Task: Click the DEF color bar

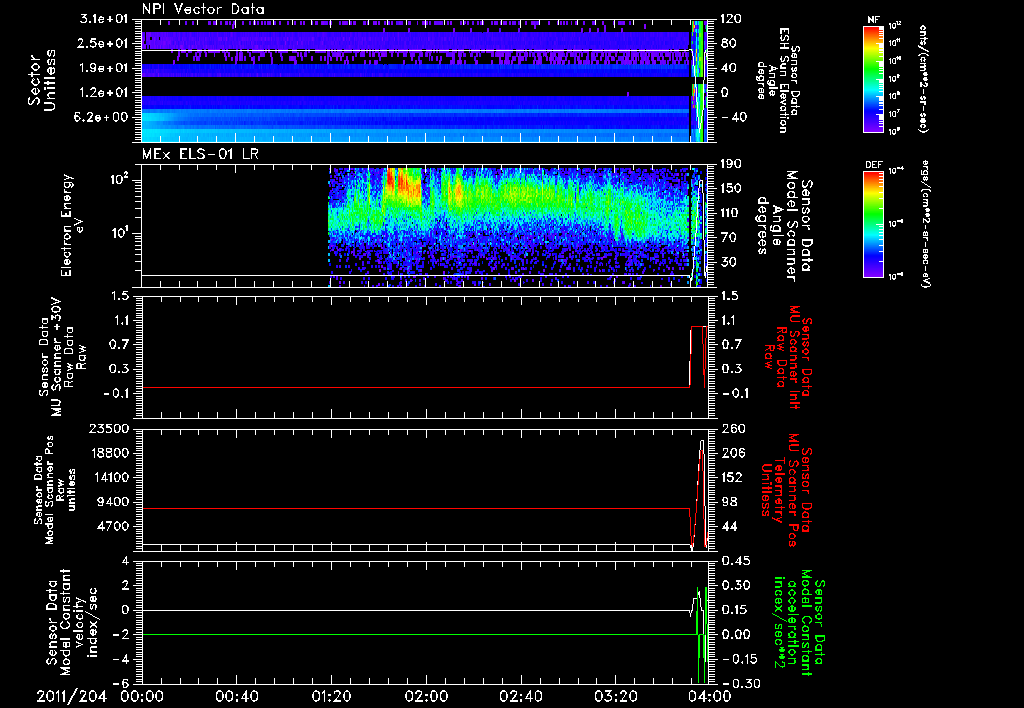Action: click(874, 223)
